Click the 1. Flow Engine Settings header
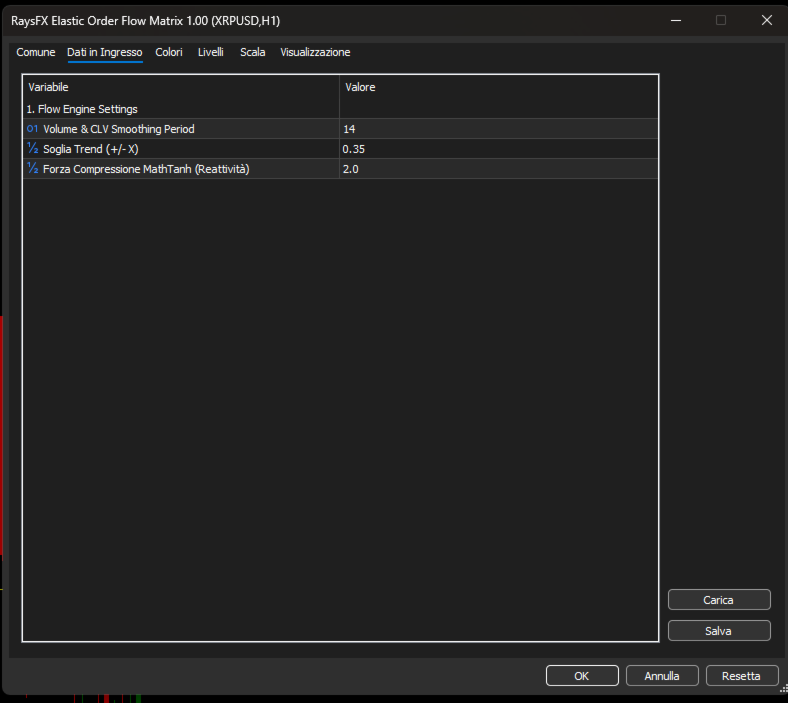 click(x=82, y=109)
